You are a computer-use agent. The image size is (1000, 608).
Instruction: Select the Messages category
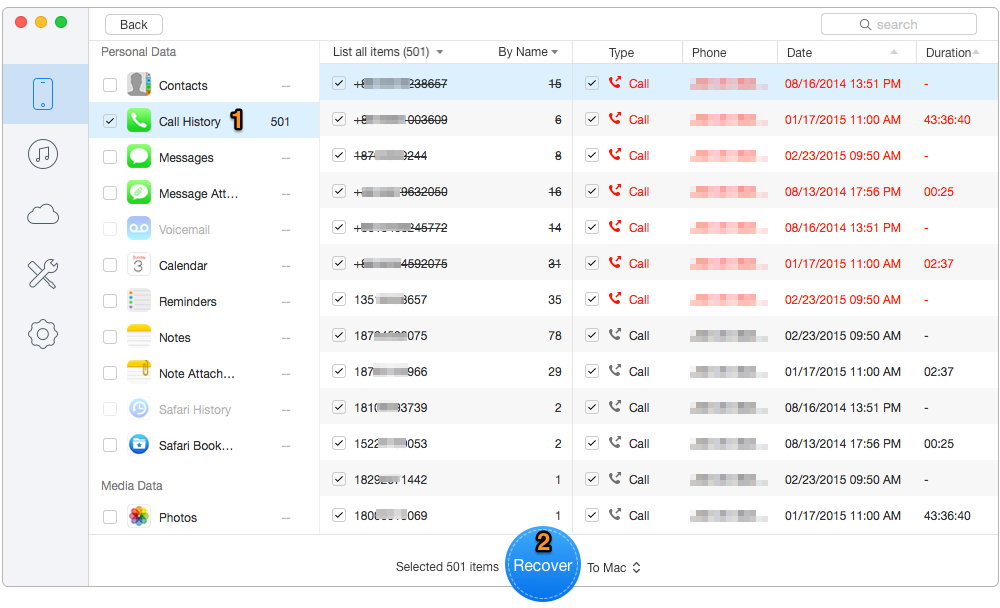[x=204, y=156]
